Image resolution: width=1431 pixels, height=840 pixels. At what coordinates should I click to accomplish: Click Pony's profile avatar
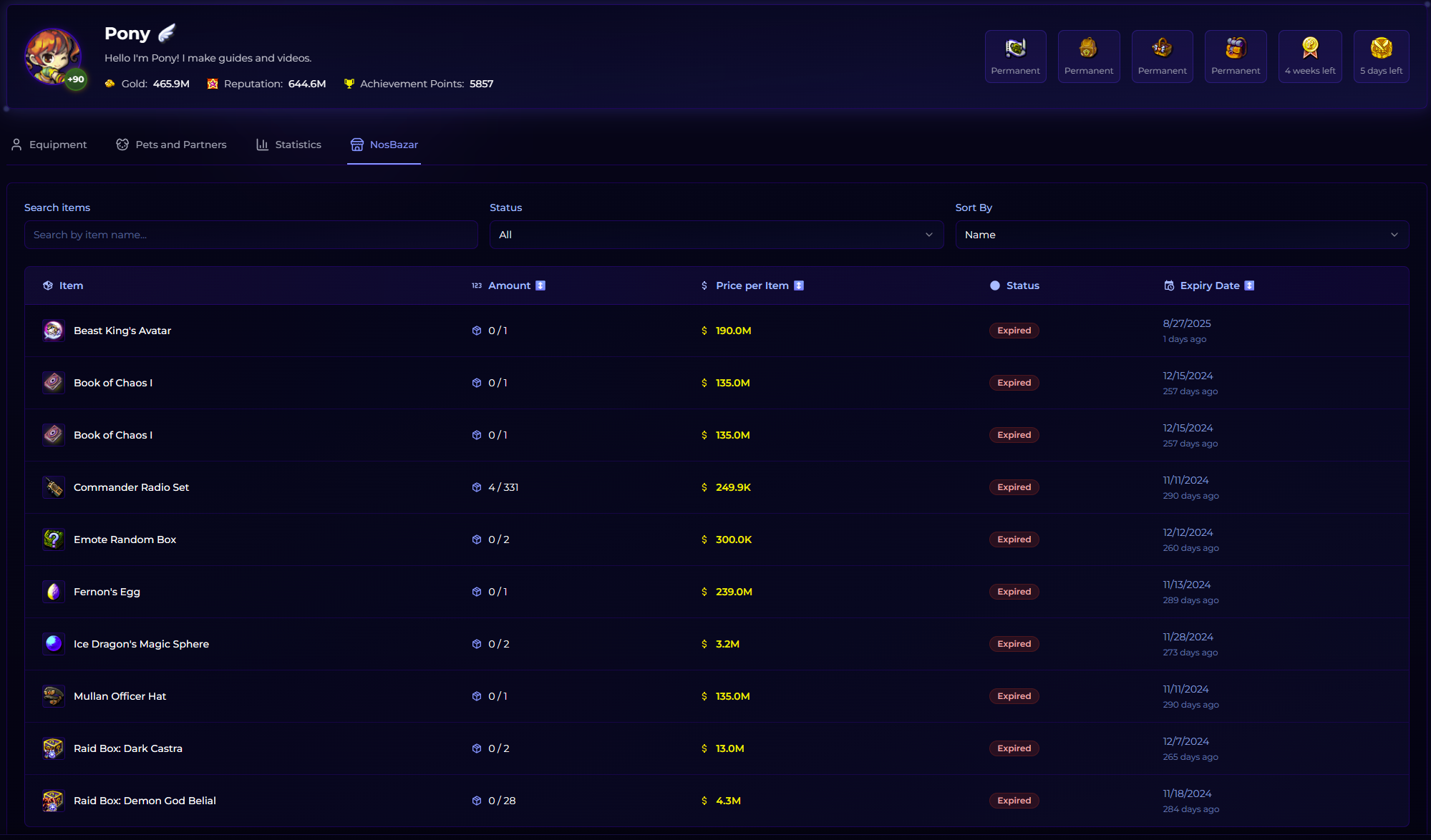(52, 57)
